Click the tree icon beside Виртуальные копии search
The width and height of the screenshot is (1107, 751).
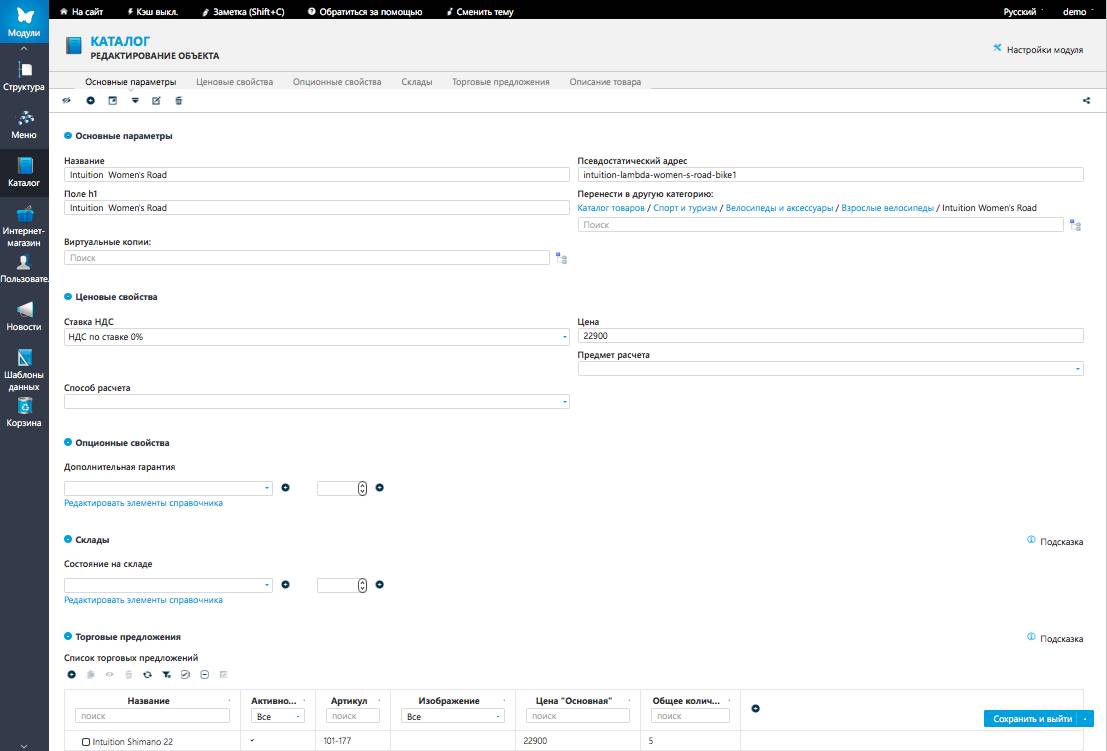[561, 258]
